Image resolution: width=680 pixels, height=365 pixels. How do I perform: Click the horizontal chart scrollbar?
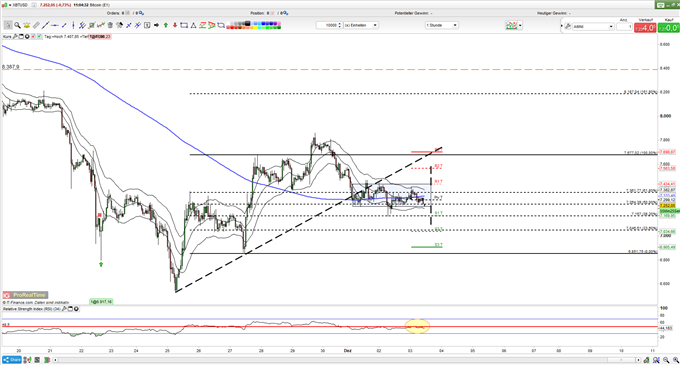click(x=346, y=360)
